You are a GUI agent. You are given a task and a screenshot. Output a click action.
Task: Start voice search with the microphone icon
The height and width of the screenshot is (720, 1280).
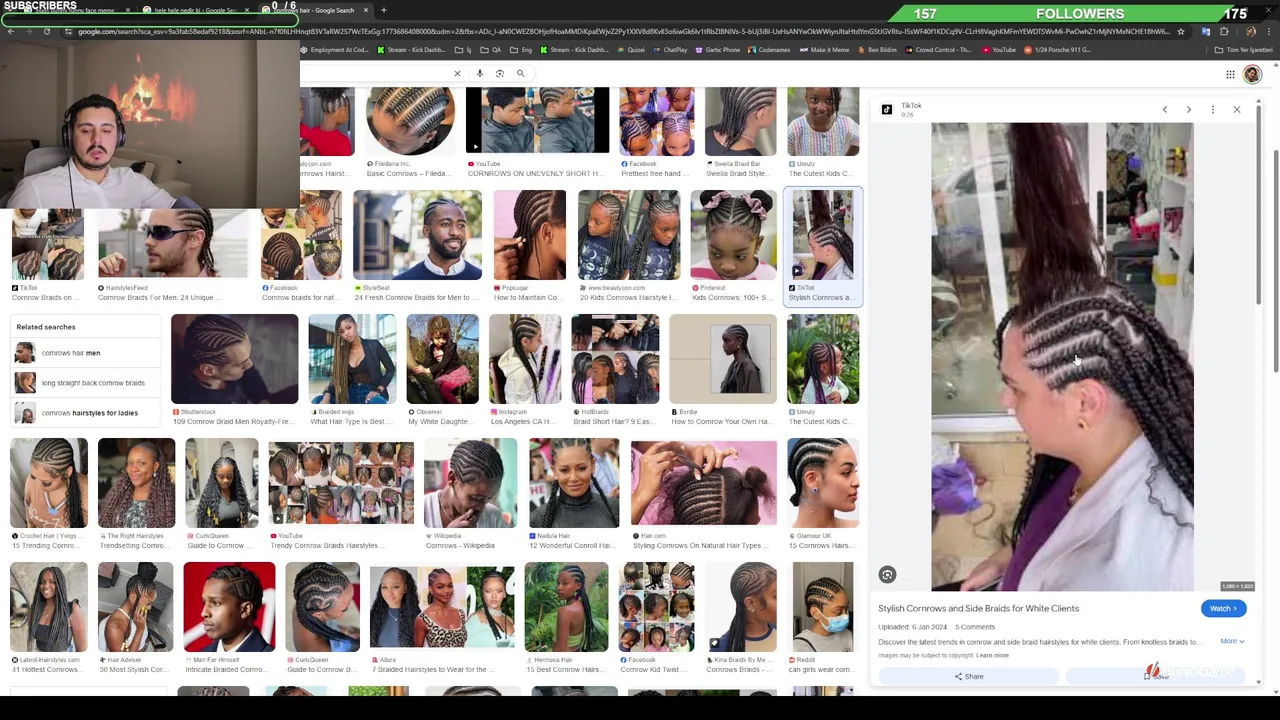coord(480,73)
